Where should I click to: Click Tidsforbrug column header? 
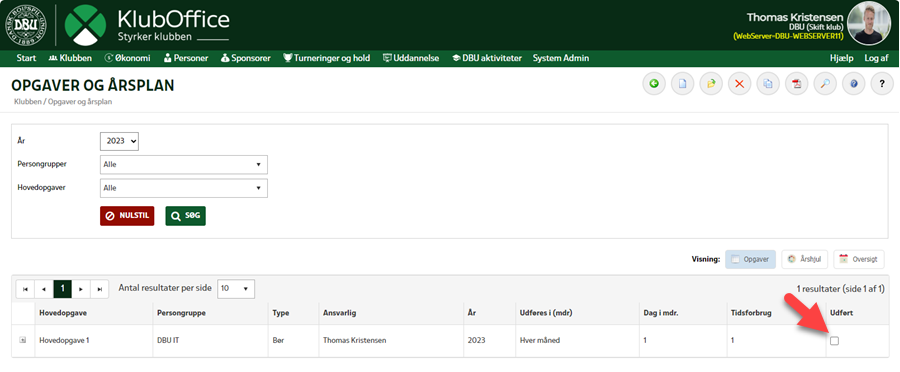tap(750, 313)
